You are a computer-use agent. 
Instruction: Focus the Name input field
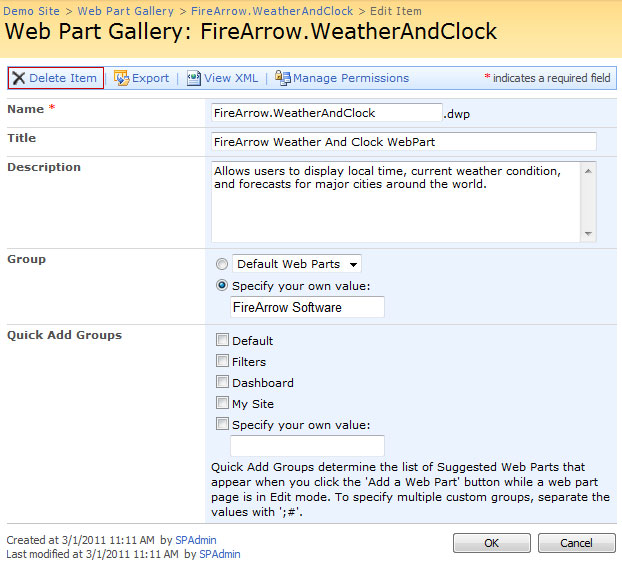point(325,113)
